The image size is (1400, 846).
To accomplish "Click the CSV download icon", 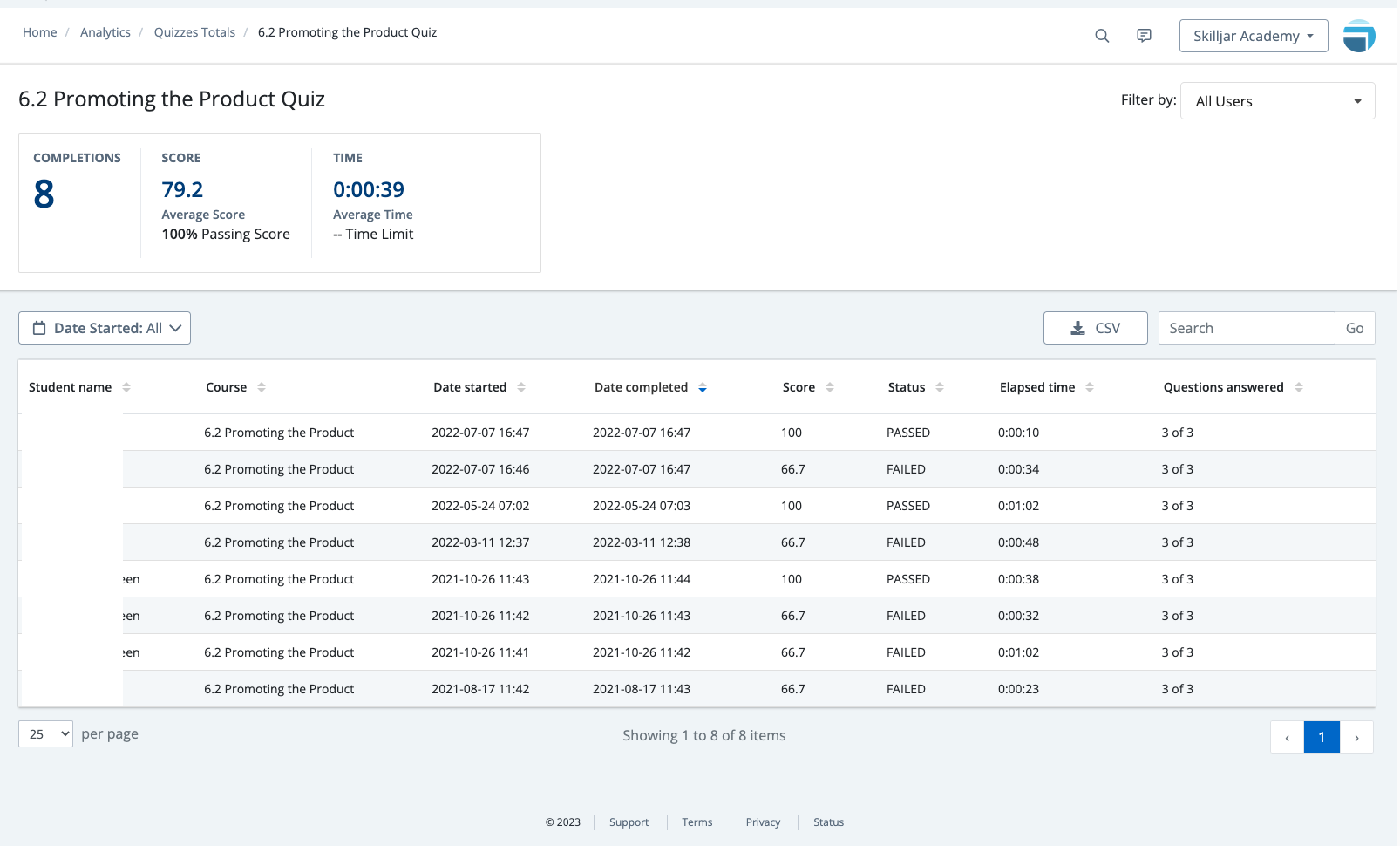I will coord(1078,328).
